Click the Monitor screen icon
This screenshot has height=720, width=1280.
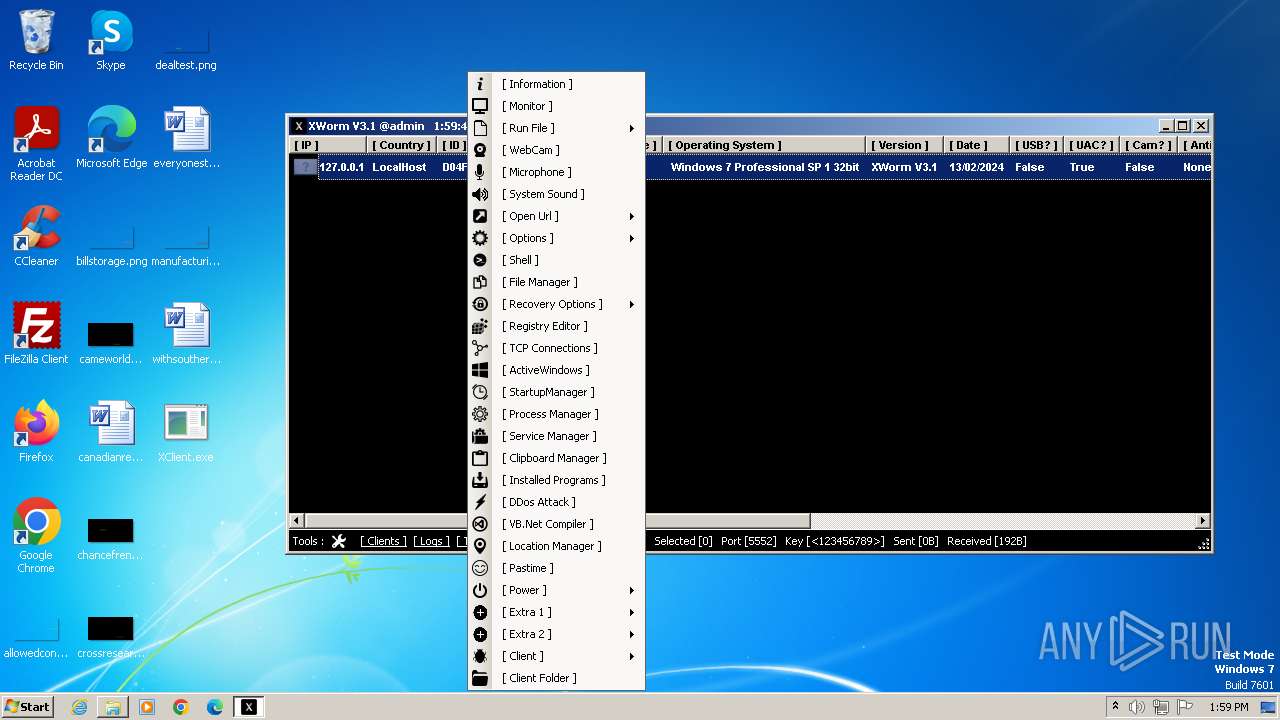click(480, 106)
